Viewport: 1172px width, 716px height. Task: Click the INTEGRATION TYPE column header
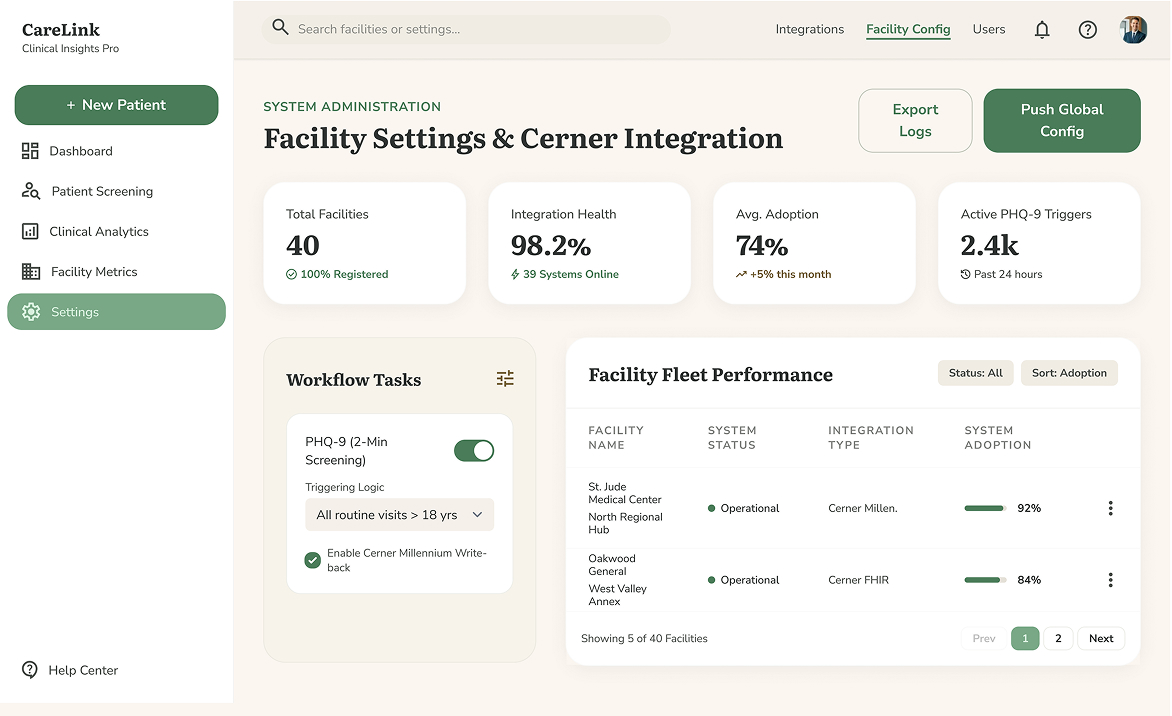[871, 437]
